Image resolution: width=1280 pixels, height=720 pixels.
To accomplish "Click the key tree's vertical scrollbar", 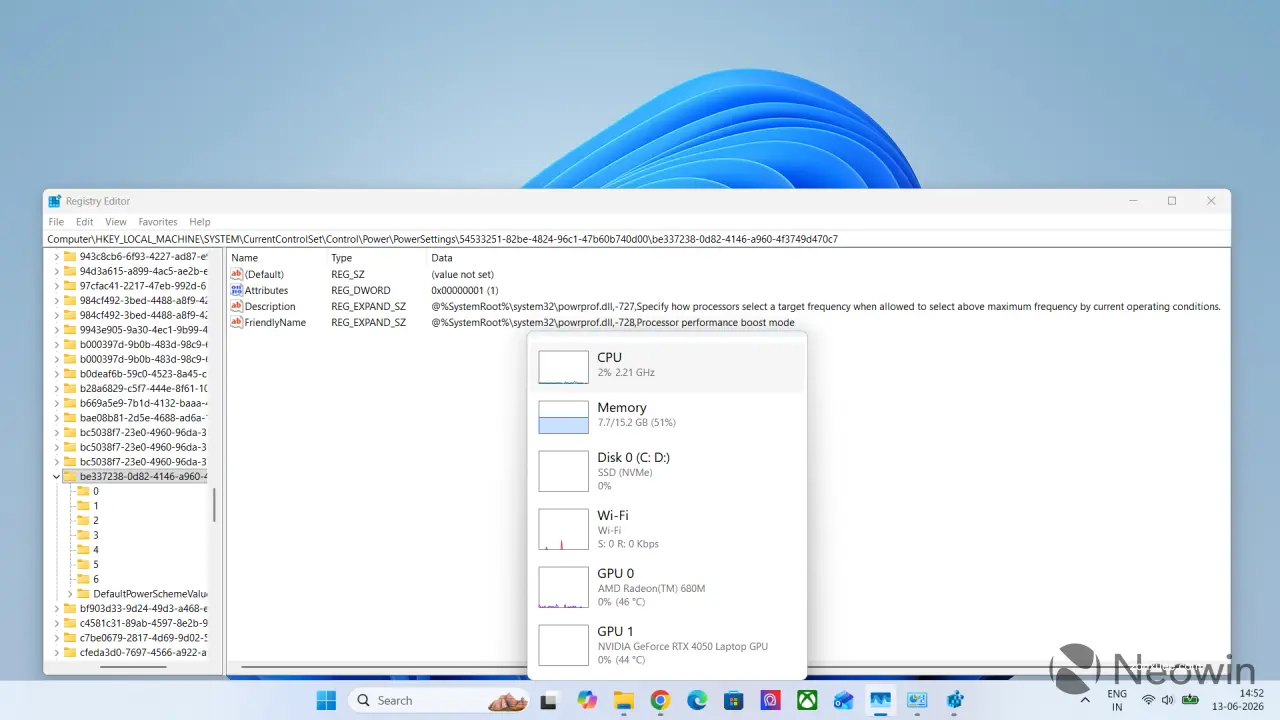I will point(214,506).
